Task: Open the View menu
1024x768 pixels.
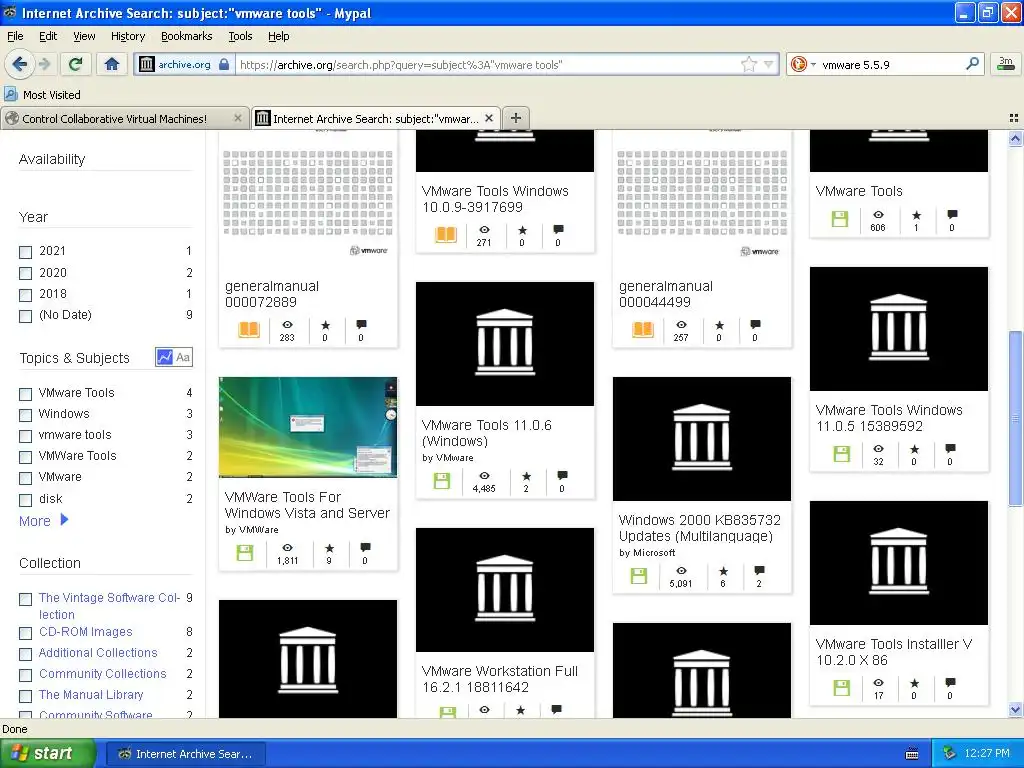Action: point(84,36)
